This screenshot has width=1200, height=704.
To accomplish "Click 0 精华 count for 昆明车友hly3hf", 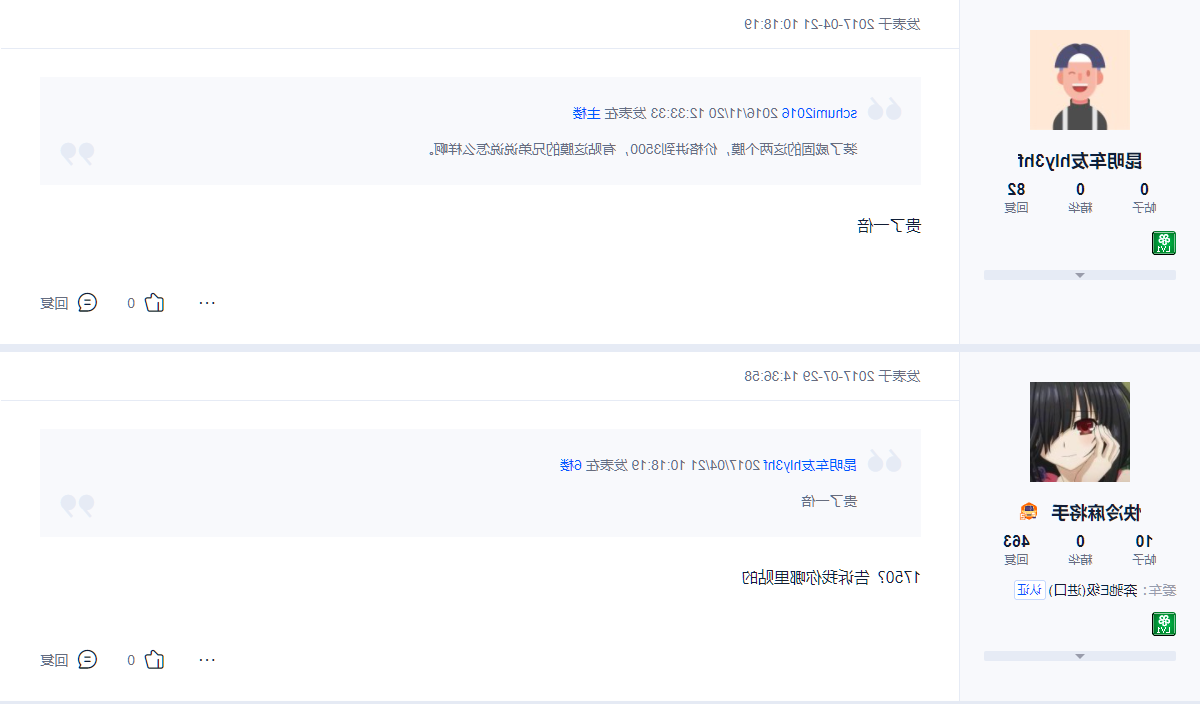I will point(1080,197).
